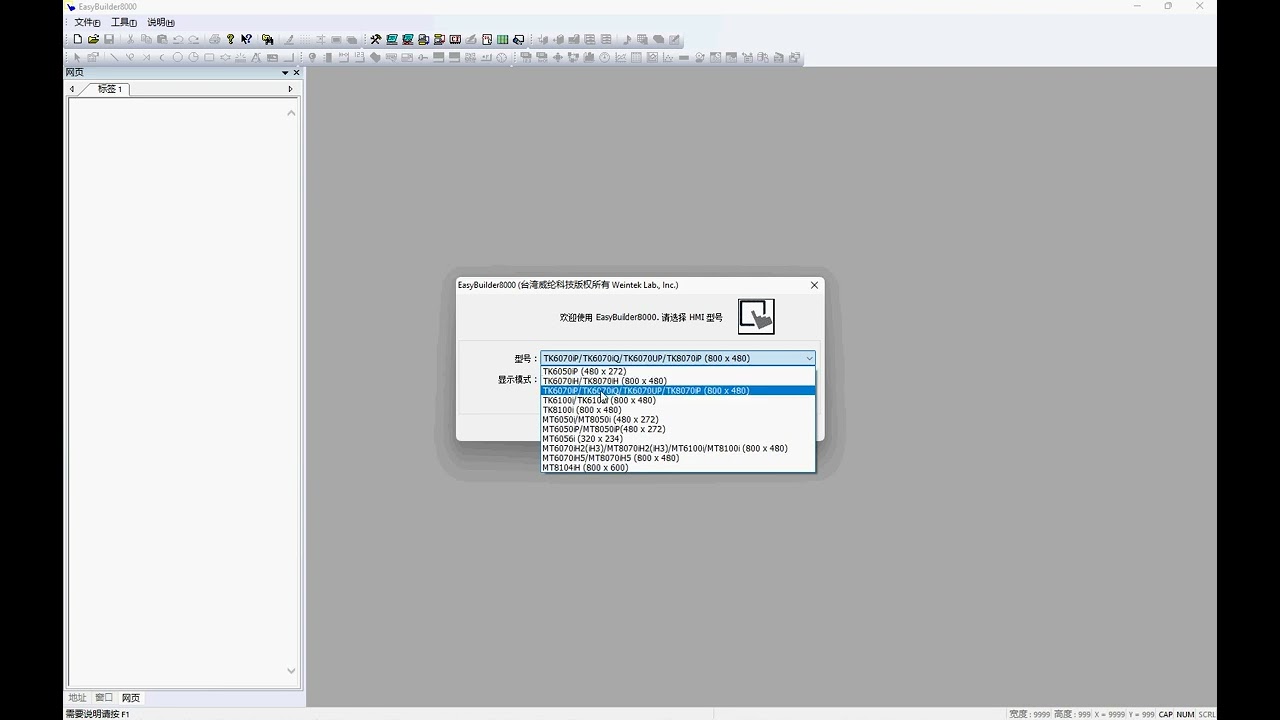Click side panel scrollbar up arrow

point(291,113)
